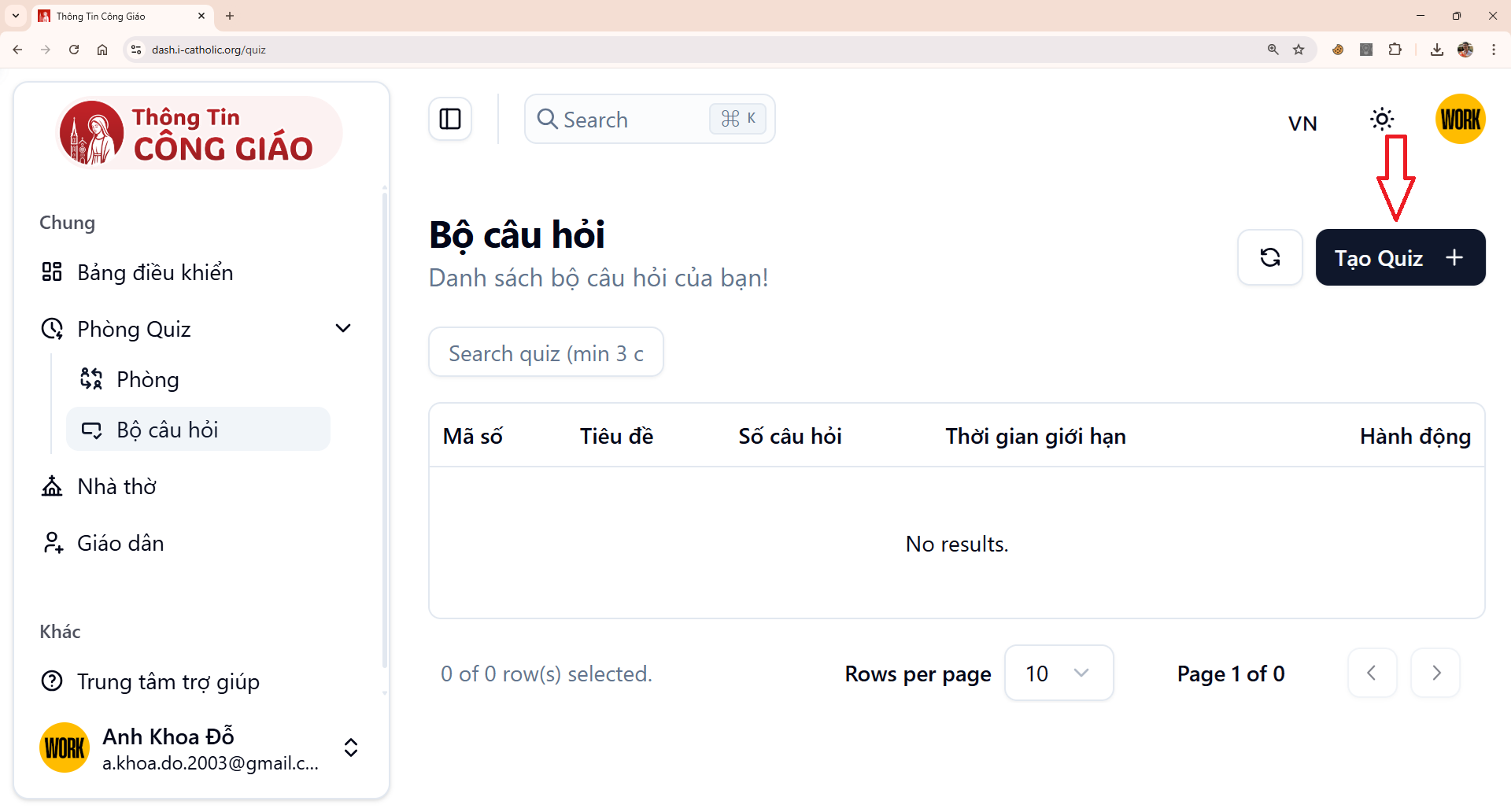Toggle the VN language setting

click(1302, 122)
